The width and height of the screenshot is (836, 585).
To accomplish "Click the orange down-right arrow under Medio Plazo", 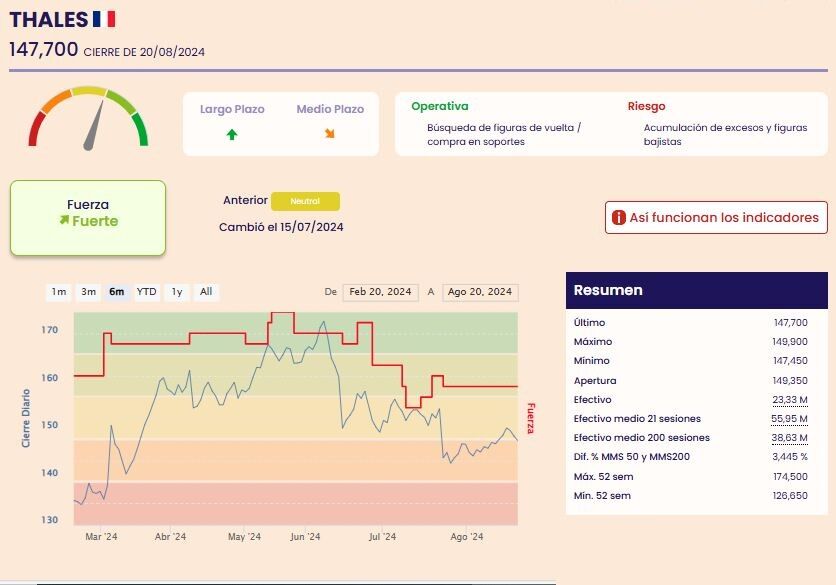I will point(330,134).
